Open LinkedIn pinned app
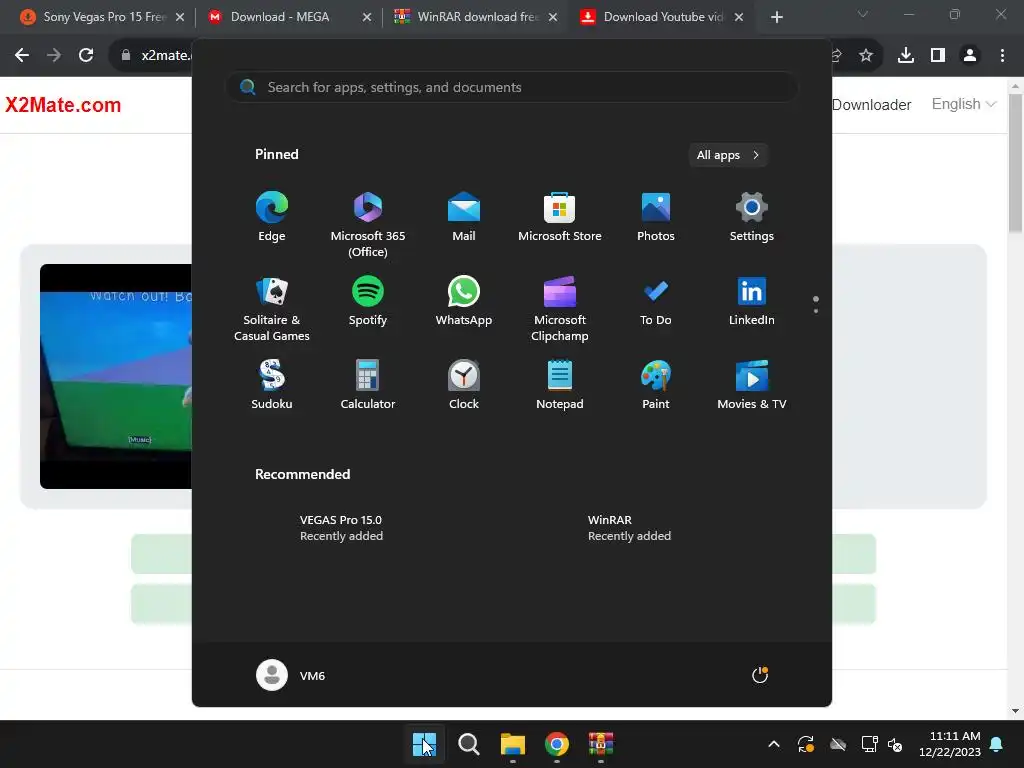The image size is (1024, 768). [752, 301]
